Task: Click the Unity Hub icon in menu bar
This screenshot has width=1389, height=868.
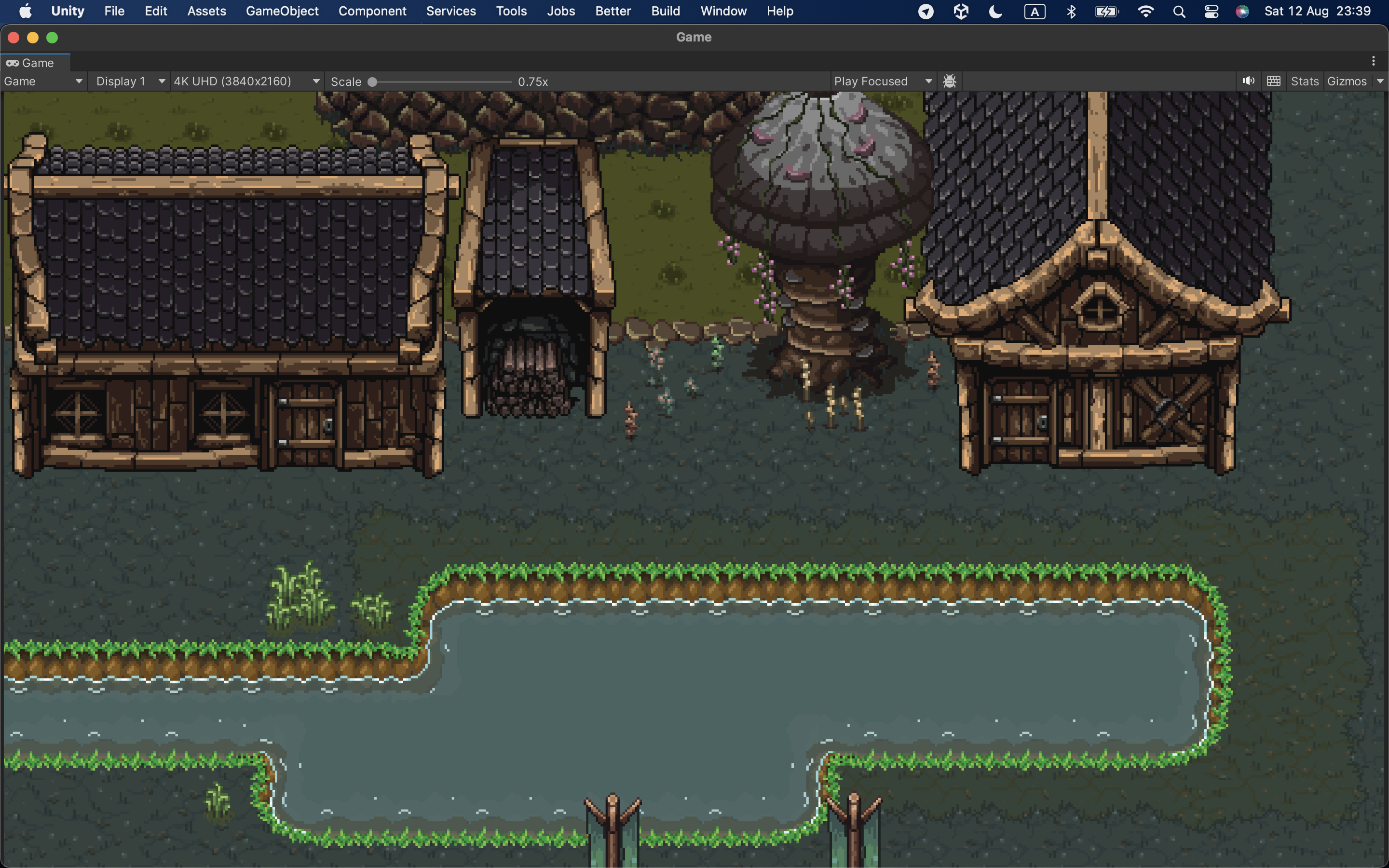Action: click(x=961, y=12)
